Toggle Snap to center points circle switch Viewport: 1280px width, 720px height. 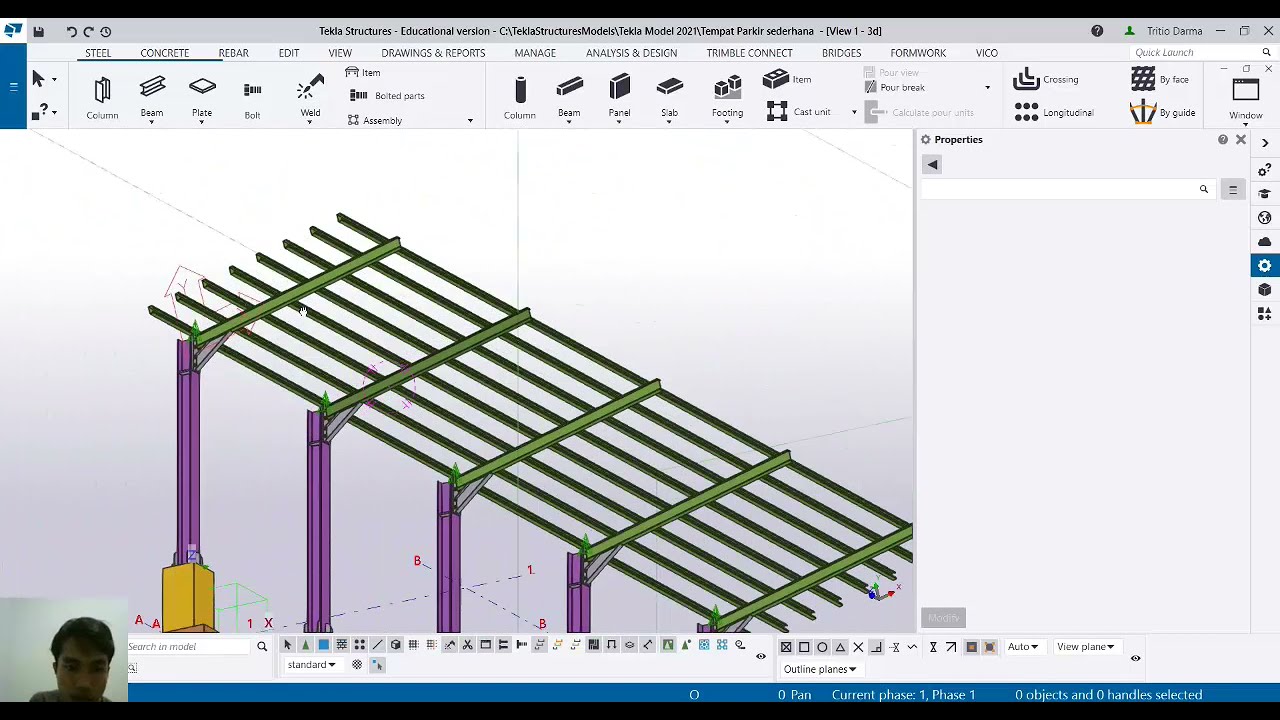(822, 647)
